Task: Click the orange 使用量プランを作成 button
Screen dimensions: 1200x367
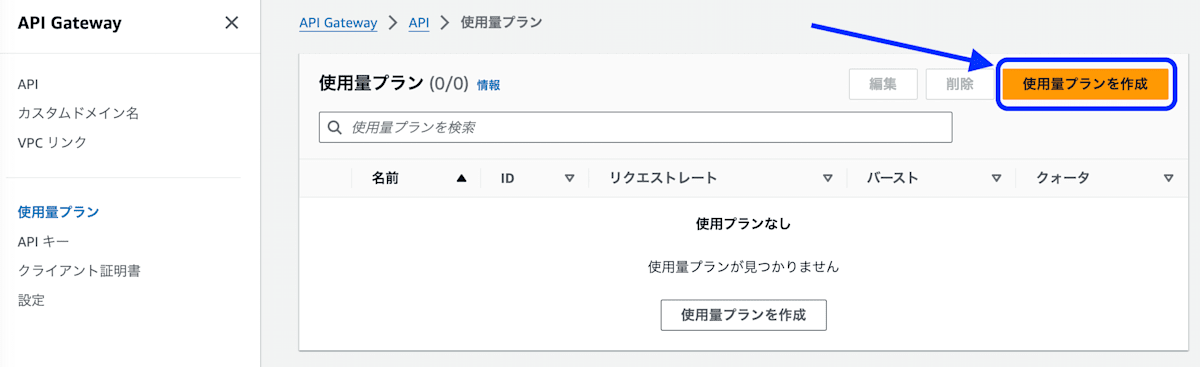Action: (x=1085, y=84)
